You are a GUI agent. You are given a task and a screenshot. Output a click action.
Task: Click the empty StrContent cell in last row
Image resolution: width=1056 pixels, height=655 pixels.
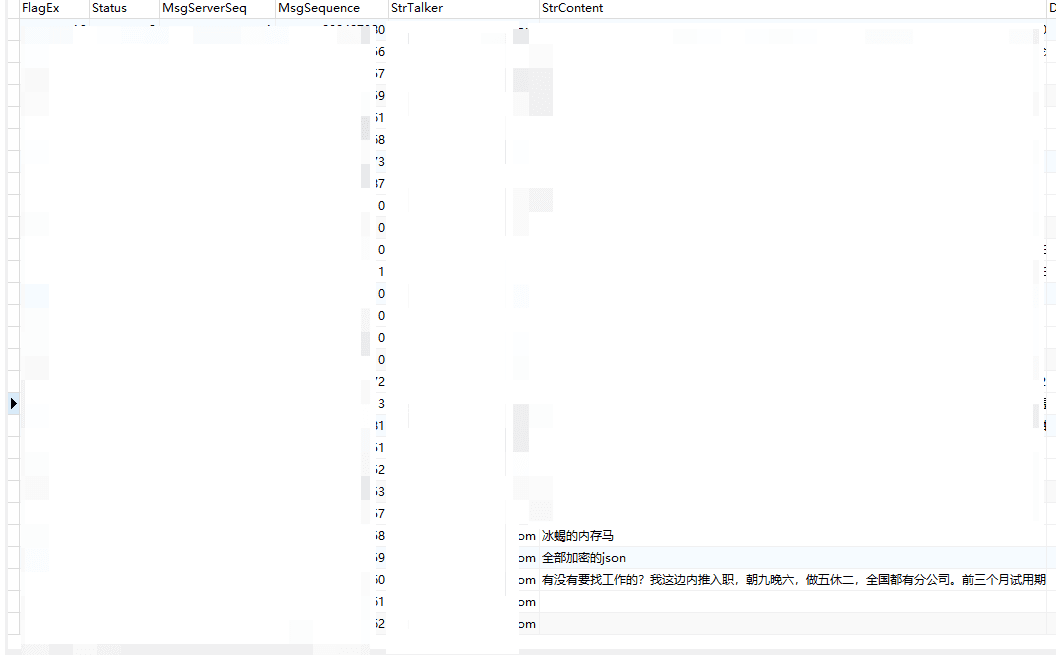pos(790,624)
